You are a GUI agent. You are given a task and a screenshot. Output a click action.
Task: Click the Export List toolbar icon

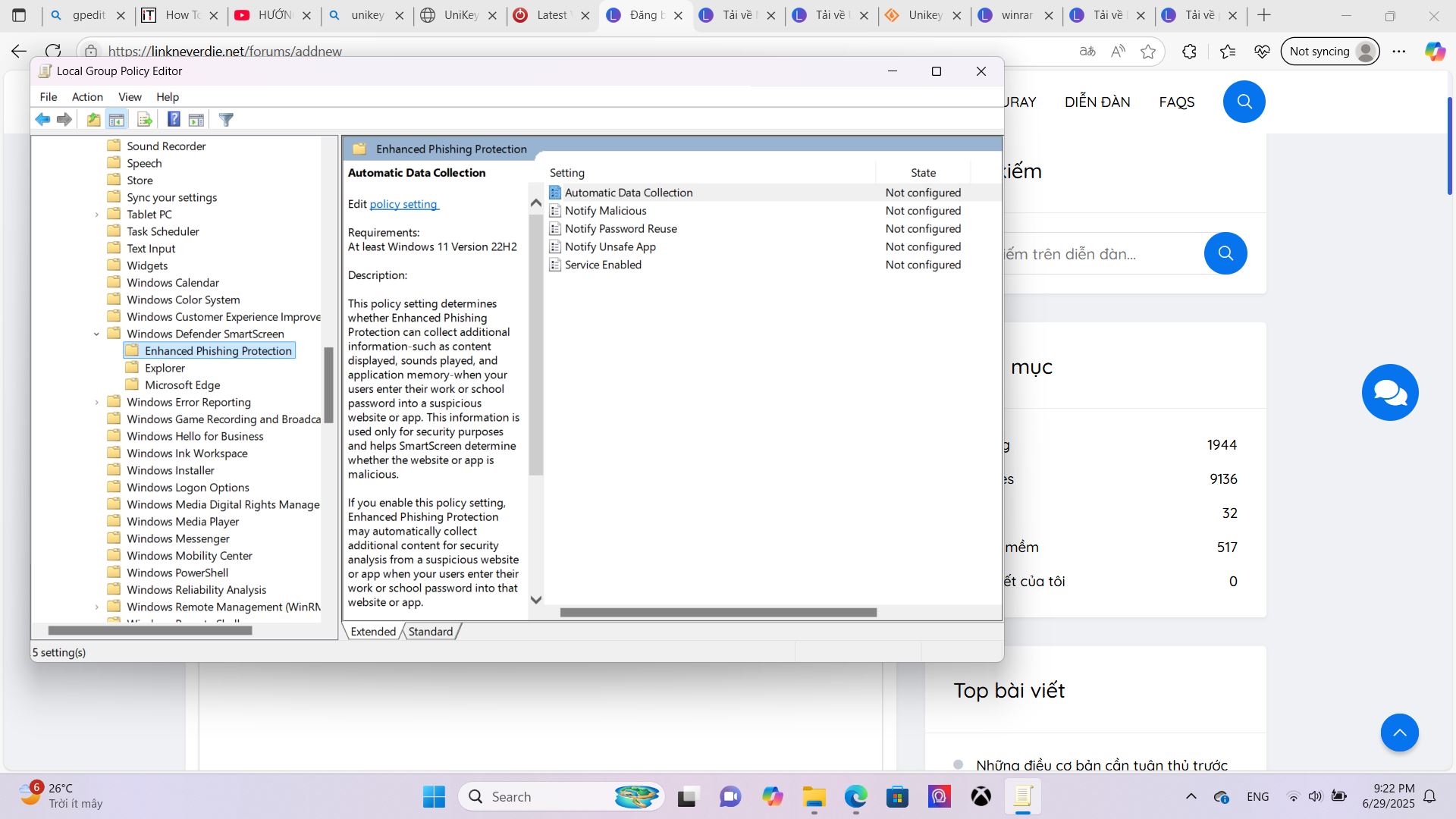pos(144,119)
